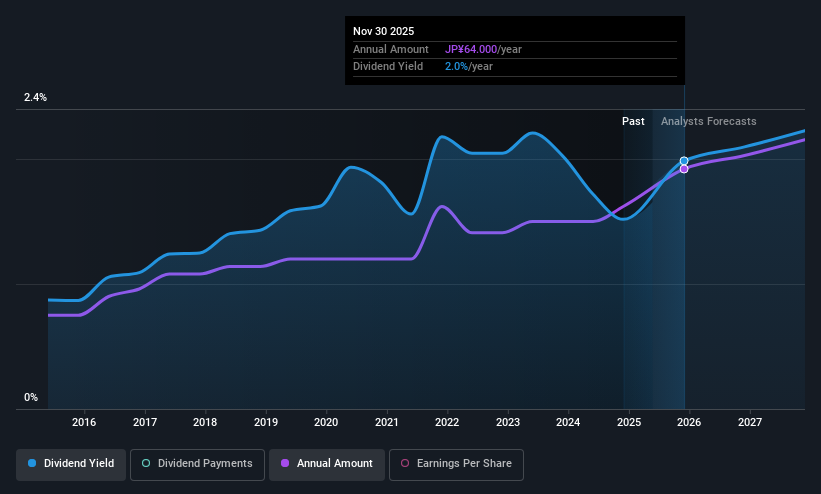Toggle the Annual Amount series
This screenshot has height=494, width=821.
click(x=327, y=464)
